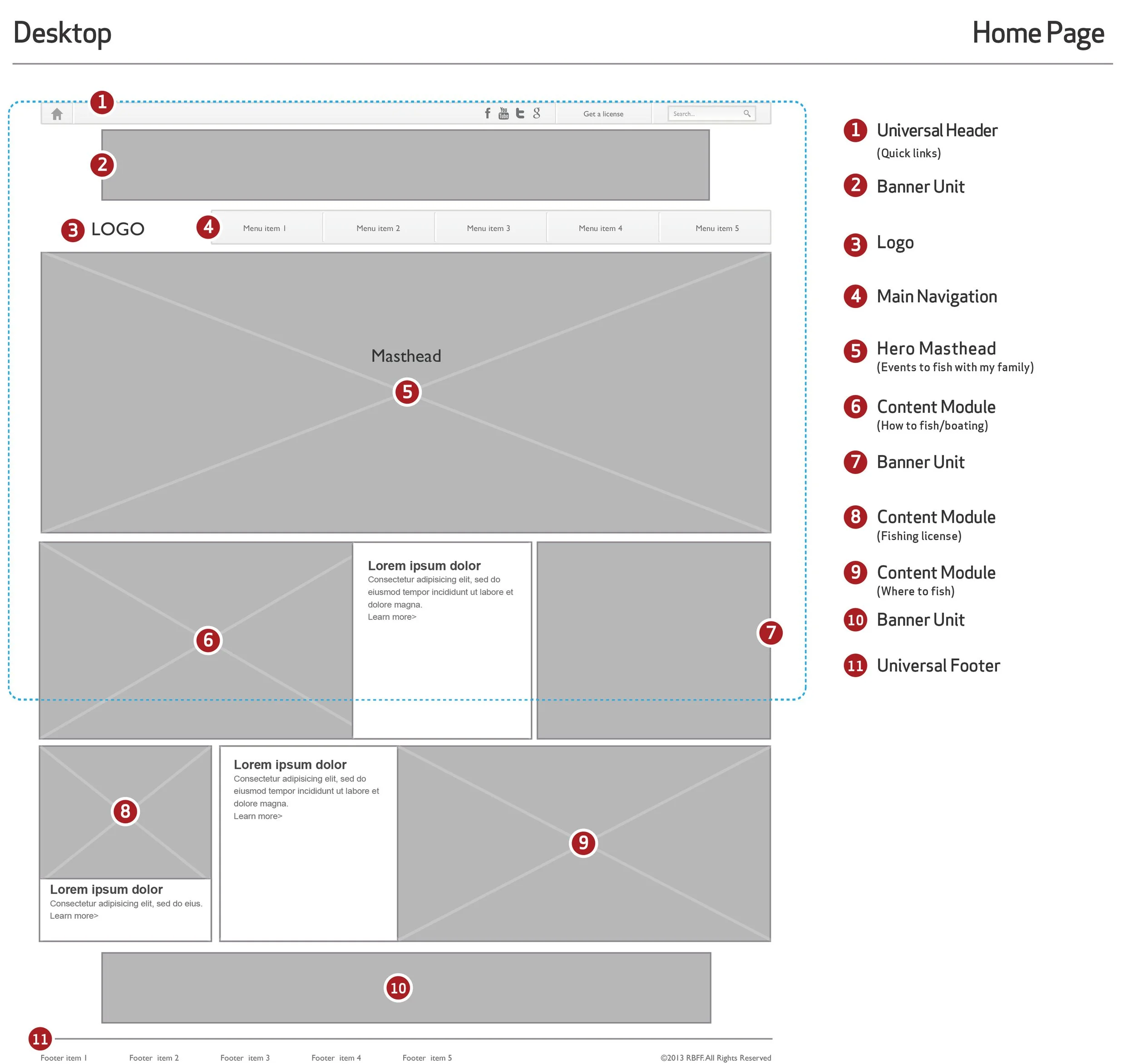Choose Menu item 4 in navigation

coord(602,229)
